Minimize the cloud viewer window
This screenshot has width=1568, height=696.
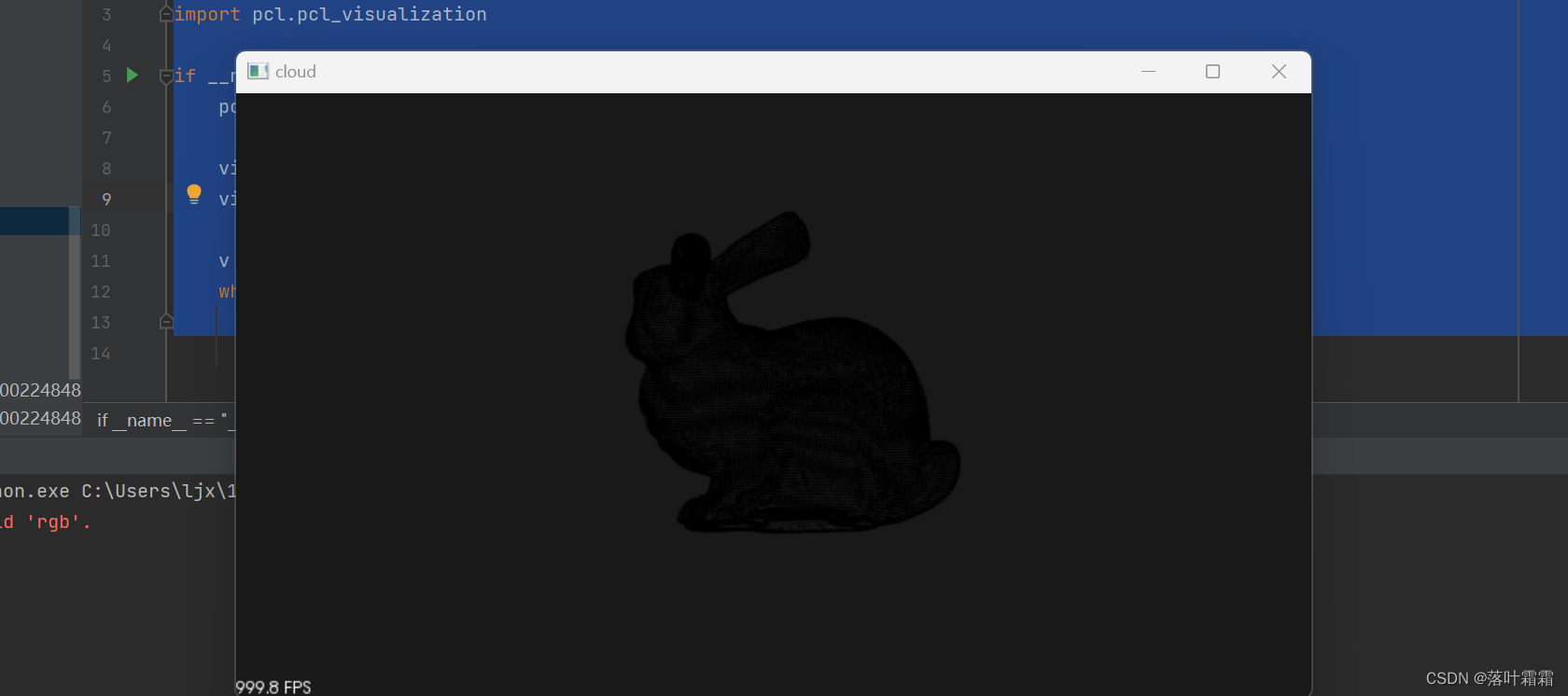(x=1148, y=72)
